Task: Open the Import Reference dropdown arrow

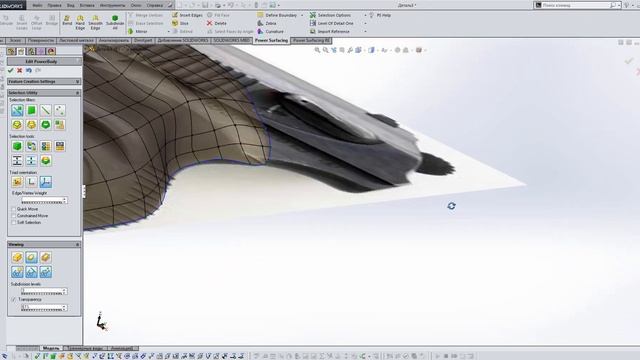Action: pos(365,31)
